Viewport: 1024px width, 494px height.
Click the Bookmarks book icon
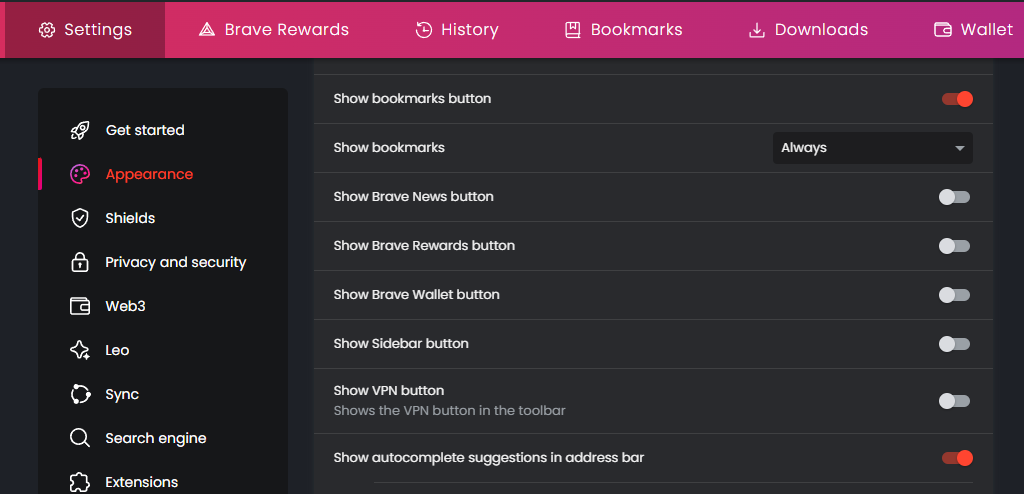pyautogui.click(x=573, y=30)
